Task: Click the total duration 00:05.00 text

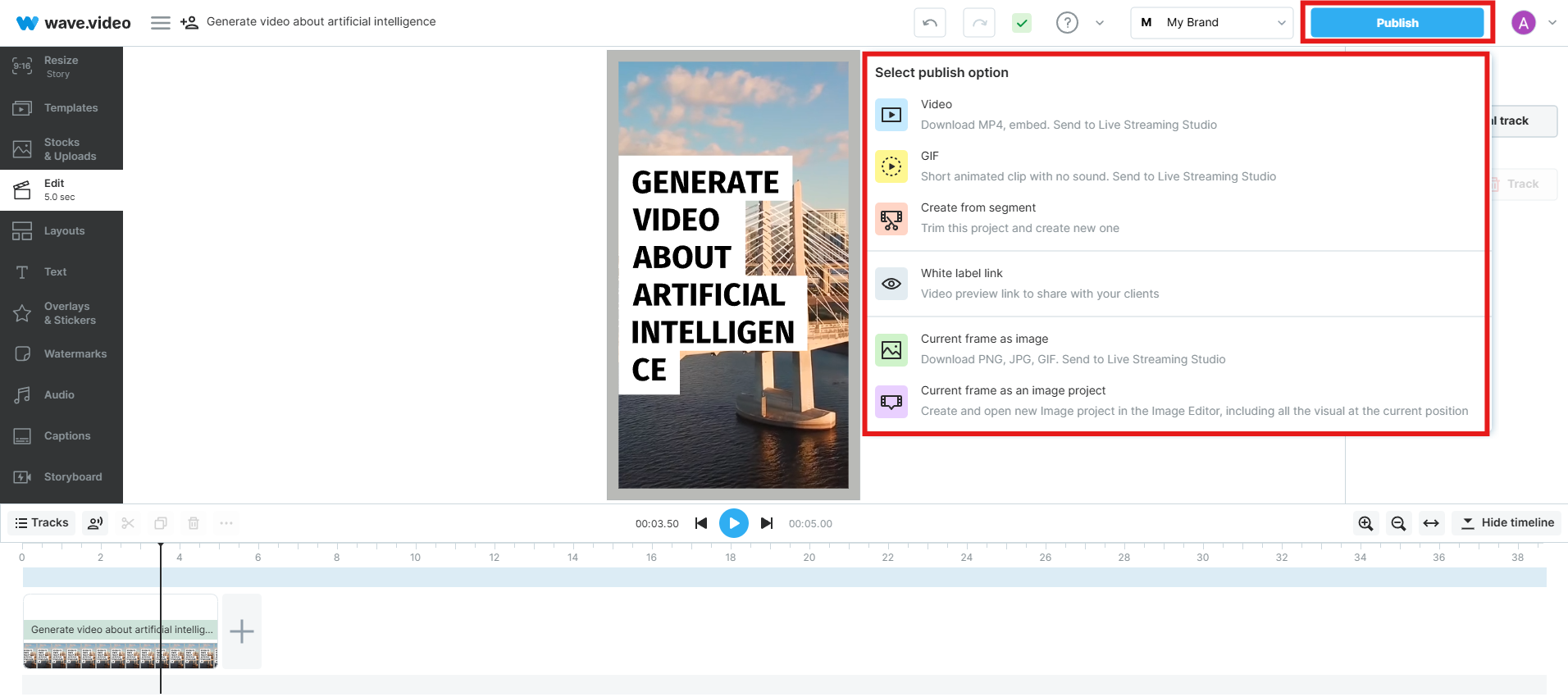Action: tap(810, 524)
